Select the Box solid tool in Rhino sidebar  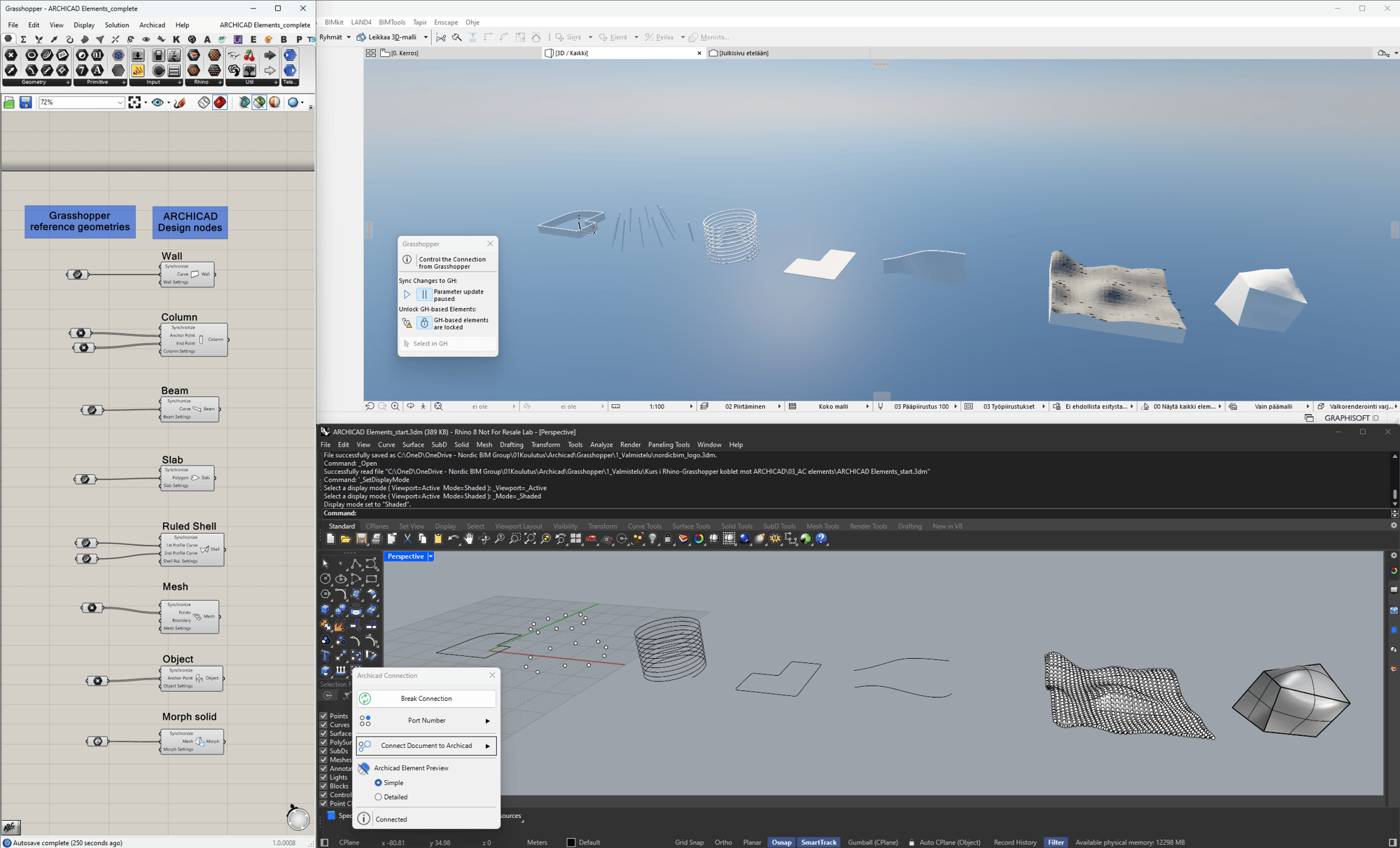[x=325, y=609]
